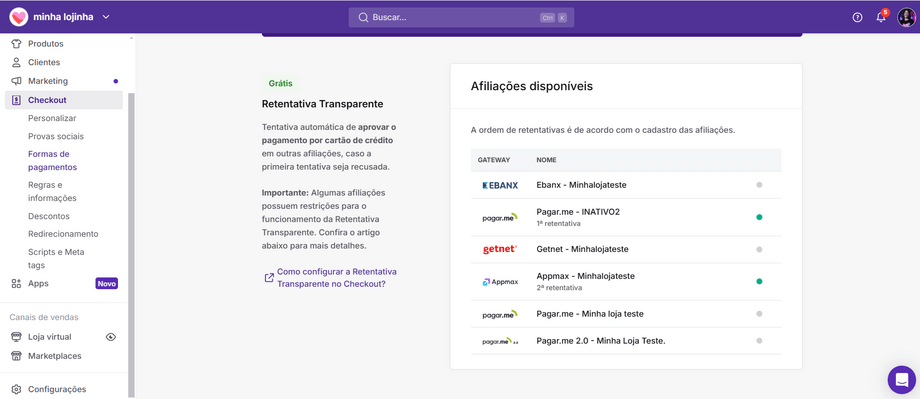
Task: Click the Novo badge next to Apps
Action: pos(107,283)
